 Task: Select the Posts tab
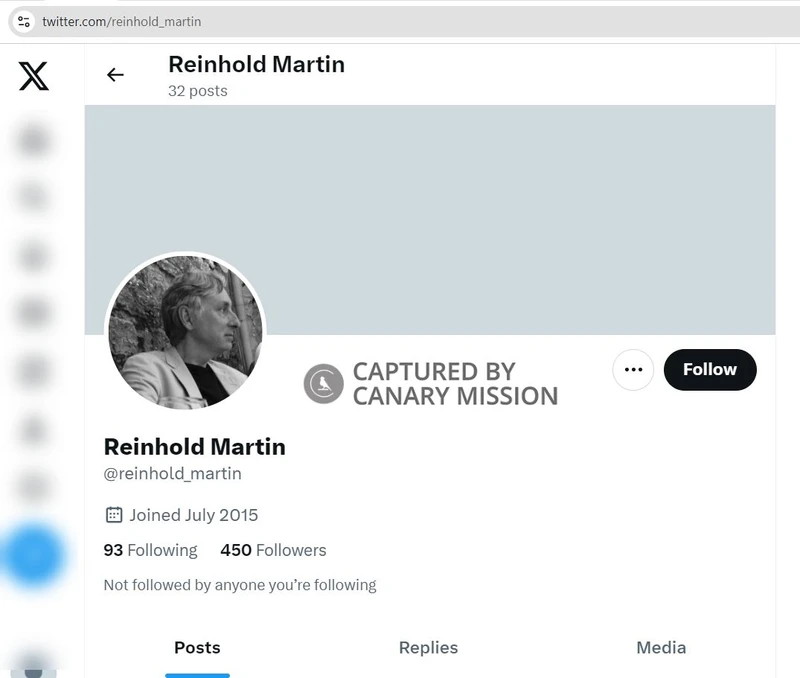tap(197, 648)
